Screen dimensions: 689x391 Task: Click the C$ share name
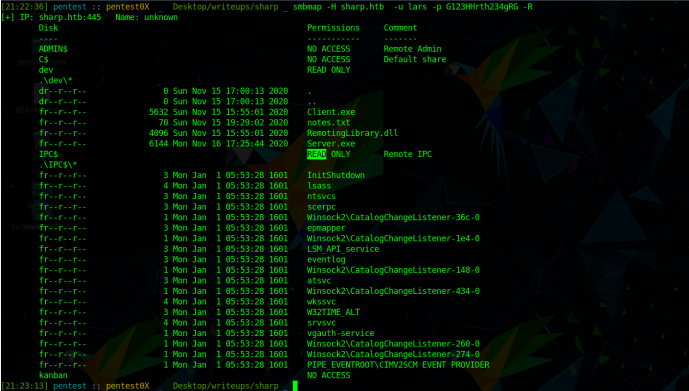44,59
